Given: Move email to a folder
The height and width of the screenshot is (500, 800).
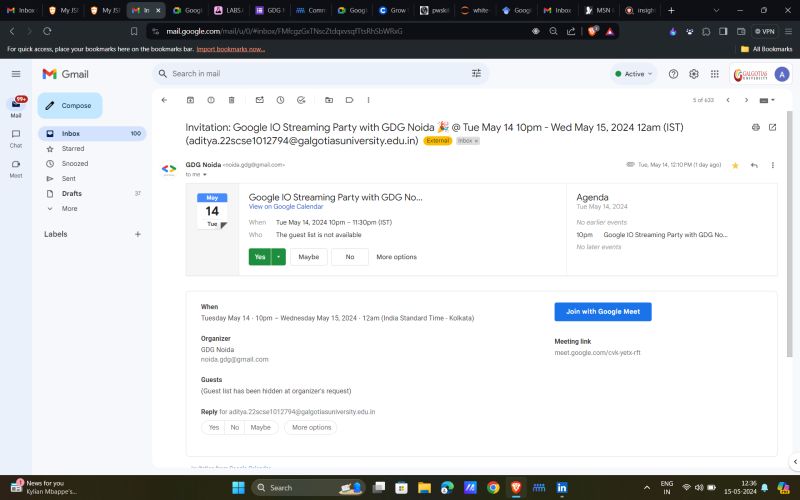Looking at the screenshot, I should coord(329,100).
